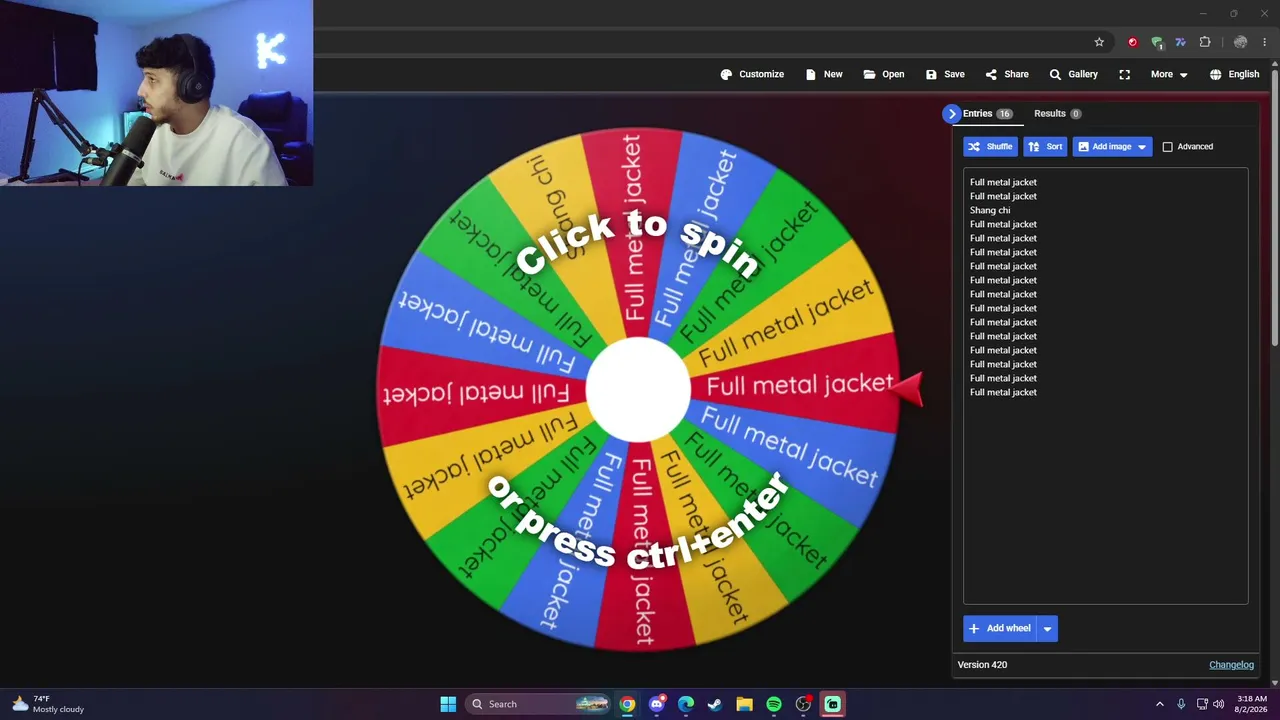Switch to the Entries tab
This screenshot has width=1280, height=720.
(x=988, y=114)
